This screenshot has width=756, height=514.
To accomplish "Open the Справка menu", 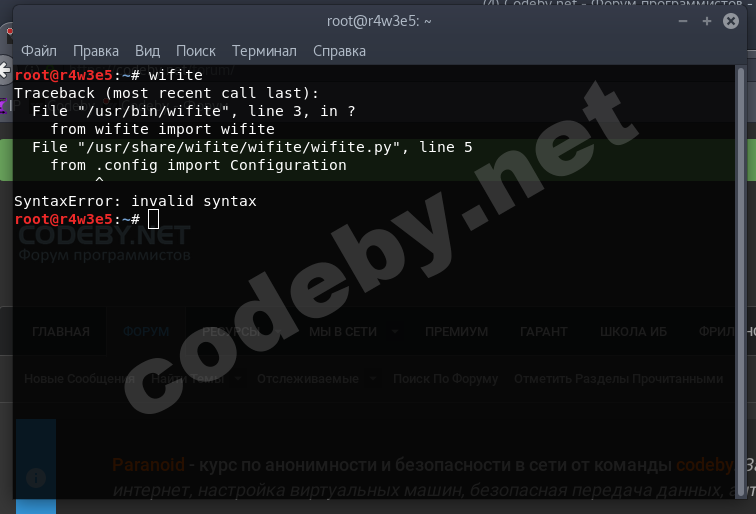I will [x=339, y=51].
